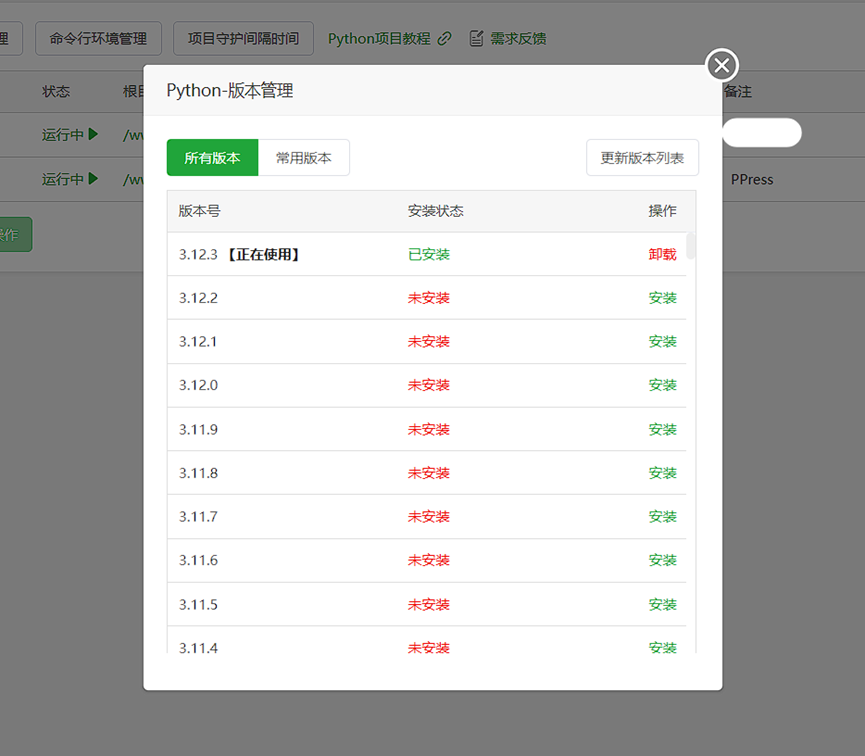865x756 pixels.
Task: Click version number 3.12.1 cell
Action: (x=198, y=342)
